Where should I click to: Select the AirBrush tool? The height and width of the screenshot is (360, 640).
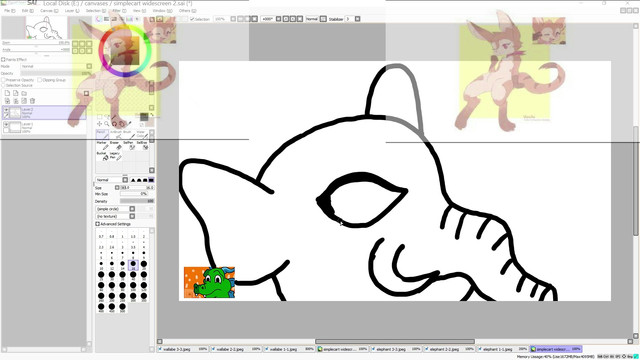116,134
